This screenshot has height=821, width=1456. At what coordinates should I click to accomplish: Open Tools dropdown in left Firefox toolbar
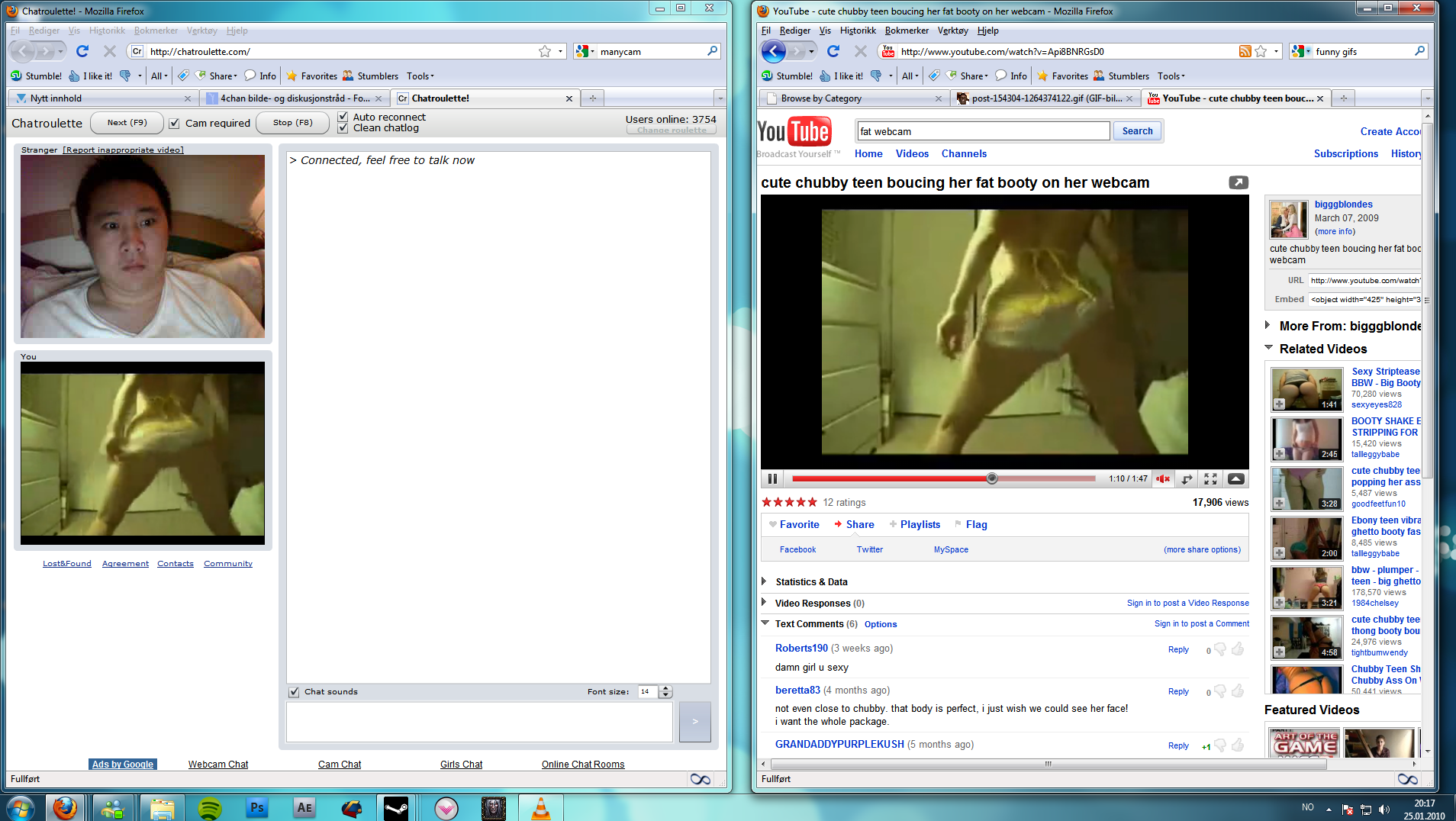click(x=420, y=76)
